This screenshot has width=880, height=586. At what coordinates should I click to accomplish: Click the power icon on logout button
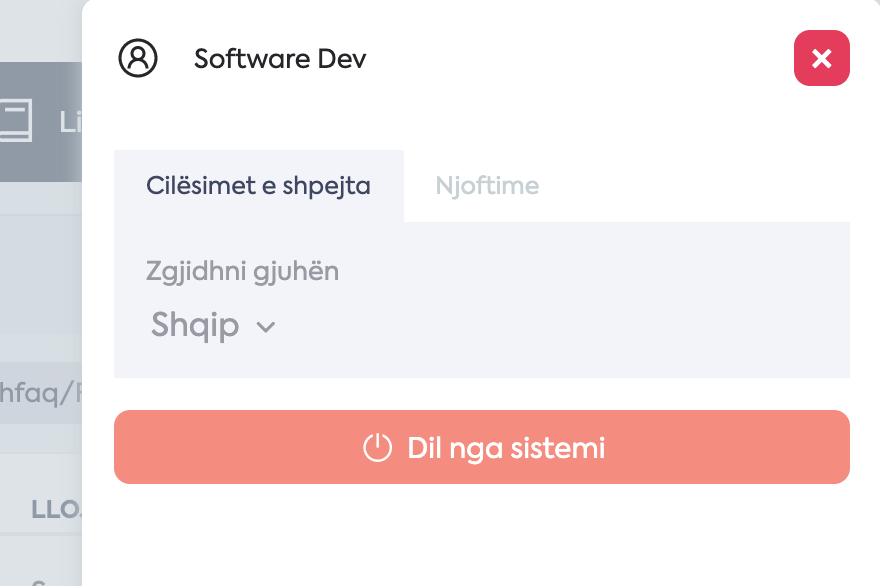[377, 447]
